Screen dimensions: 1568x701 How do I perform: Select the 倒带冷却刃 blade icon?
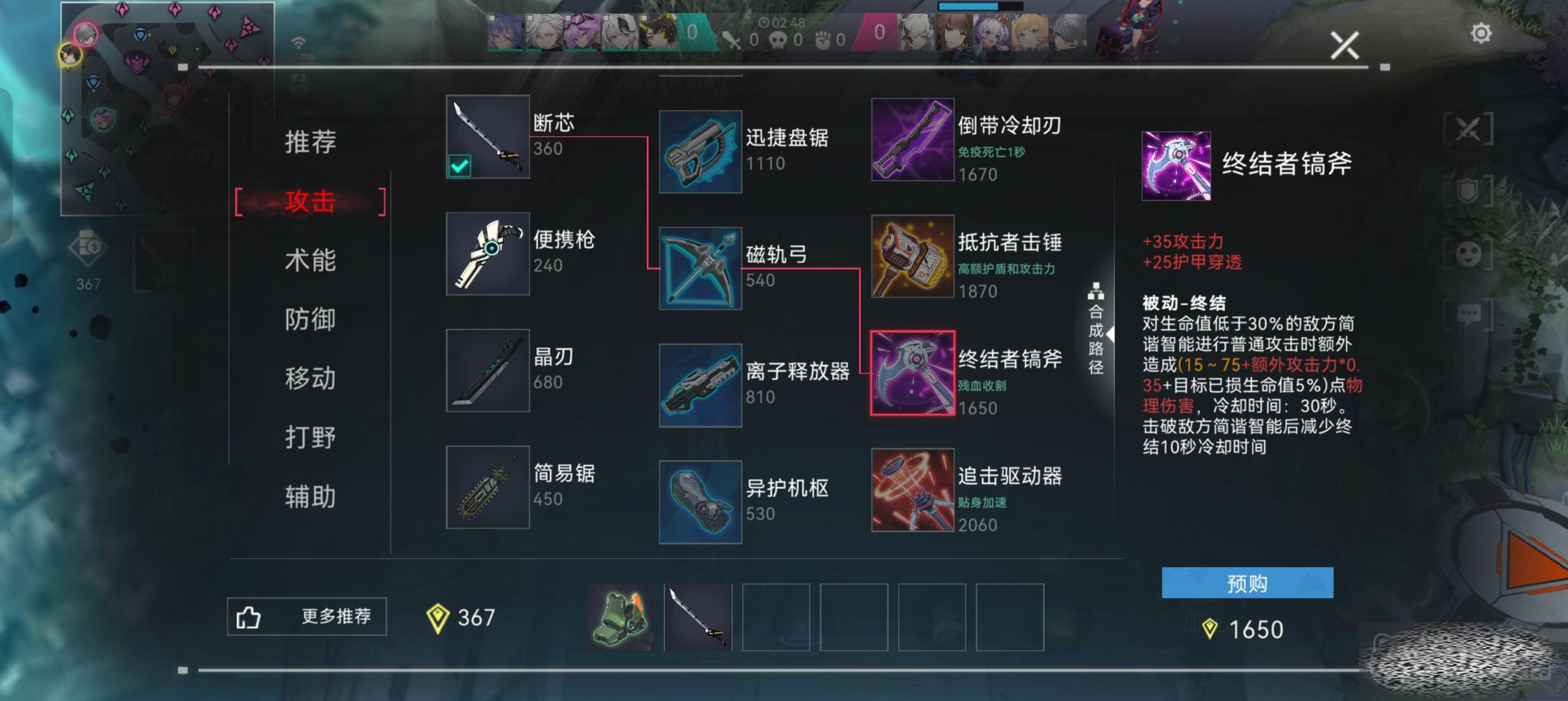[912, 139]
